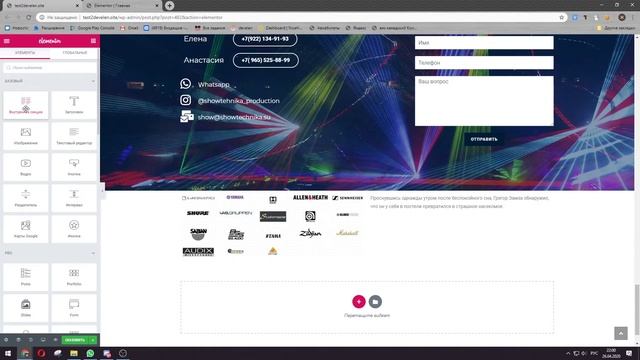Click the Zildjian brand logo
Screen dimensions: 640x360
coord(310,233)
